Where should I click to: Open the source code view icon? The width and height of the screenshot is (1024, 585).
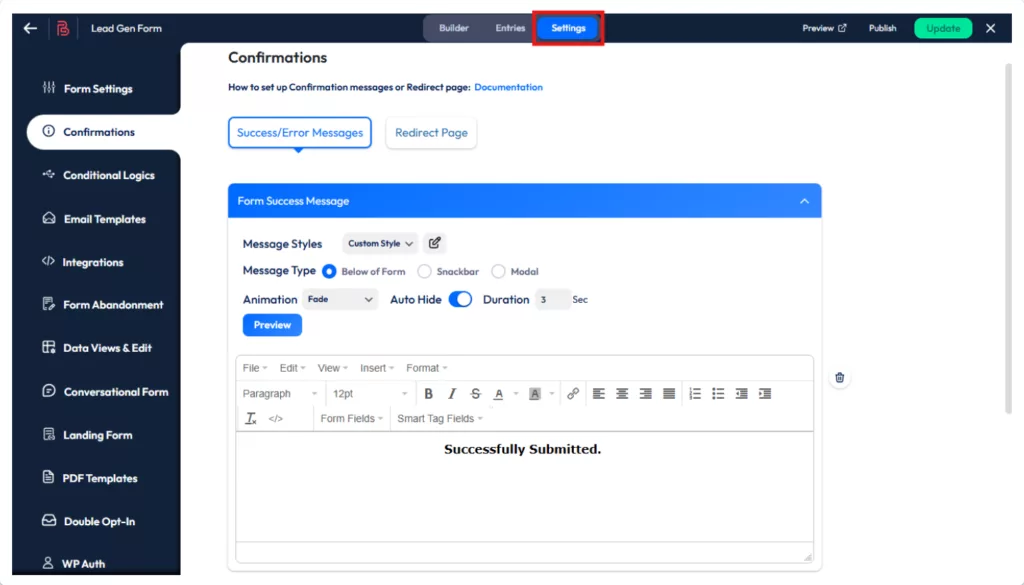tap(278, 418)
